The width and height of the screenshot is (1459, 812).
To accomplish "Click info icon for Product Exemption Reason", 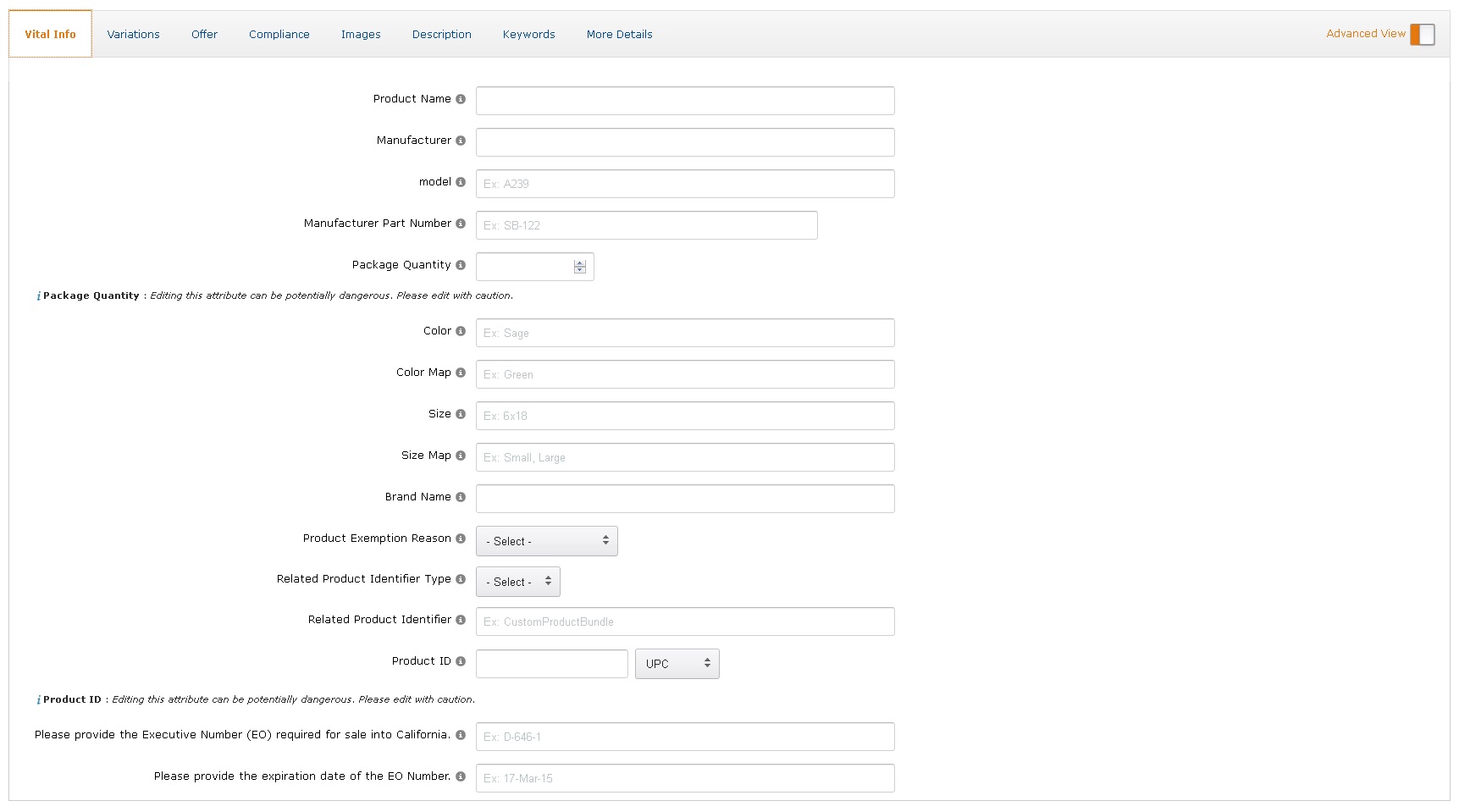I will (x=461, y=539).
